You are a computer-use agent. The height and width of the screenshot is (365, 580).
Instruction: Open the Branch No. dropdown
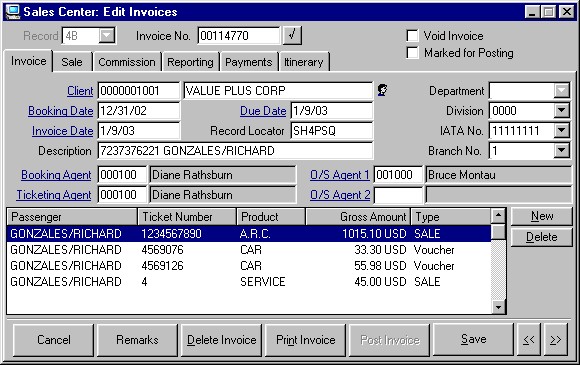562,151
